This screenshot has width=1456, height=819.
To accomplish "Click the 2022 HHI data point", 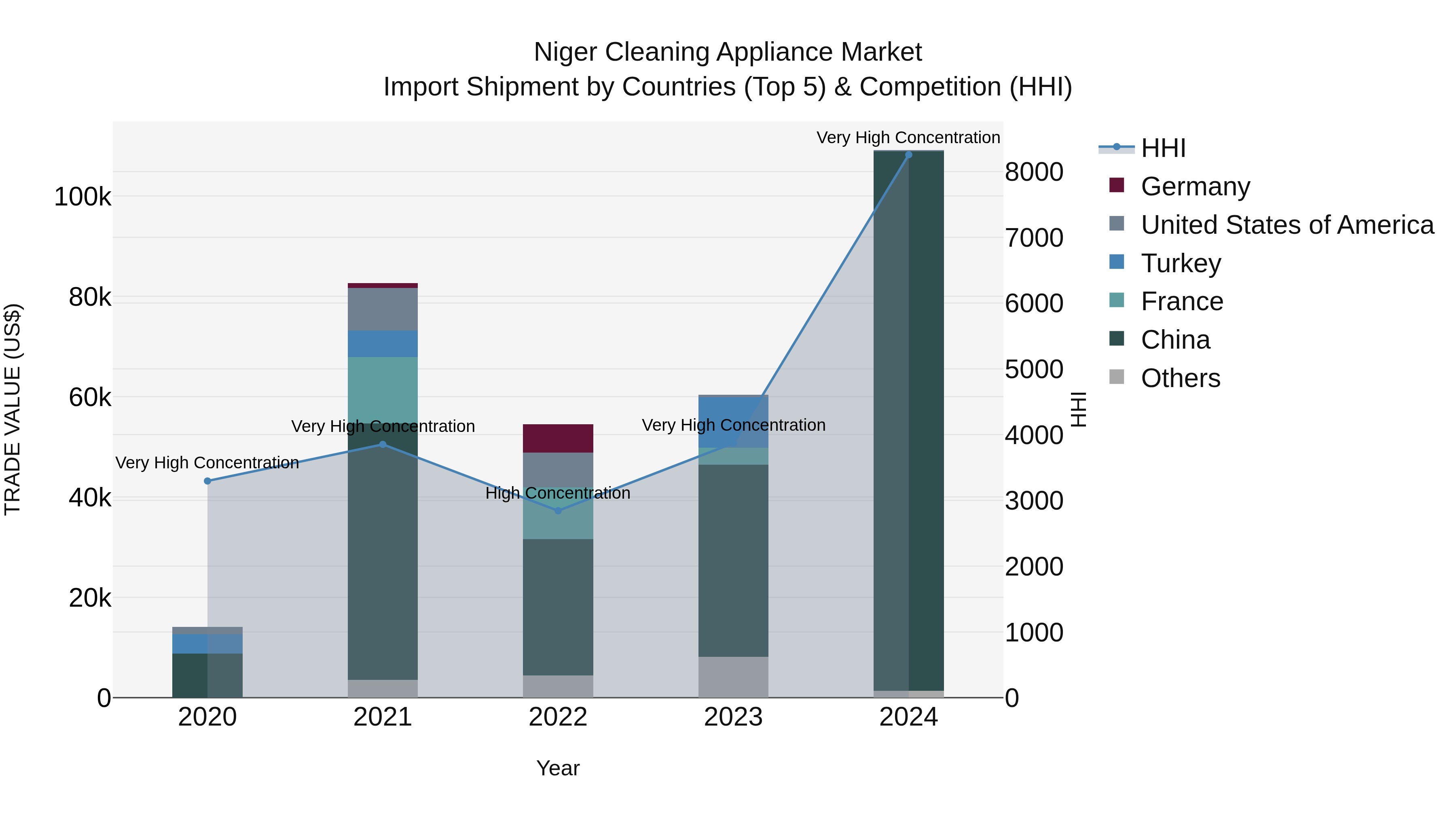I will click(558, 510).
